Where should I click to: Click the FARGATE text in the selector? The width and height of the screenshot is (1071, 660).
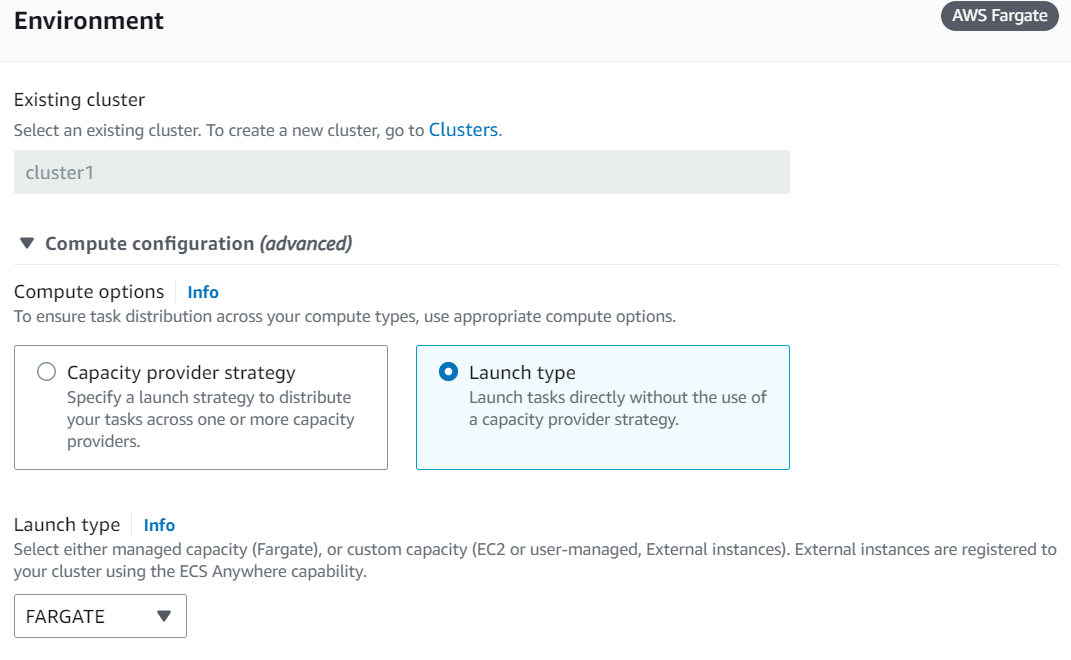pyautogui.click(x=66, y=616)
